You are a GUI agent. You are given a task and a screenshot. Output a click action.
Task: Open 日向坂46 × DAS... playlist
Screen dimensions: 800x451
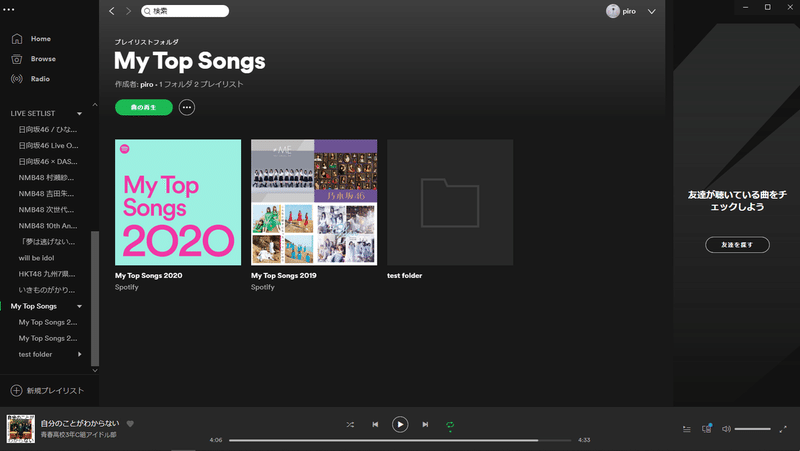click(48, 162)
